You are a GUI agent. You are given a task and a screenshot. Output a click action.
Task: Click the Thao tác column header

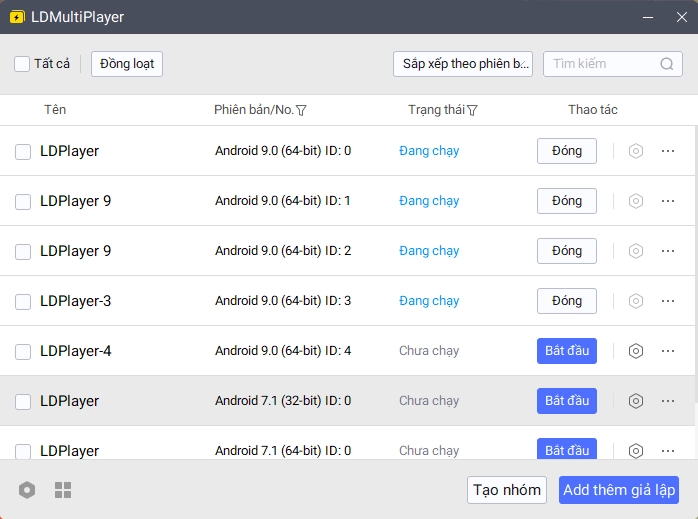coord(592,110)
